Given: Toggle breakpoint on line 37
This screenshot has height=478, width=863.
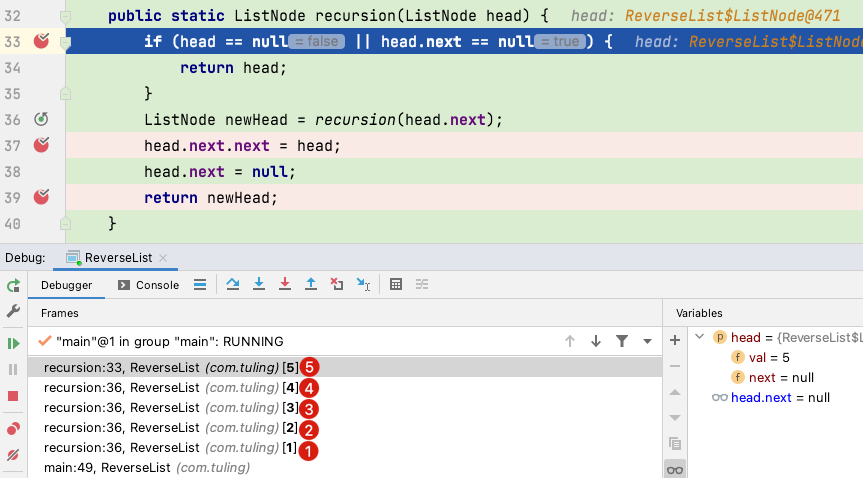Looking at the screenshot, I should point(41,145).
